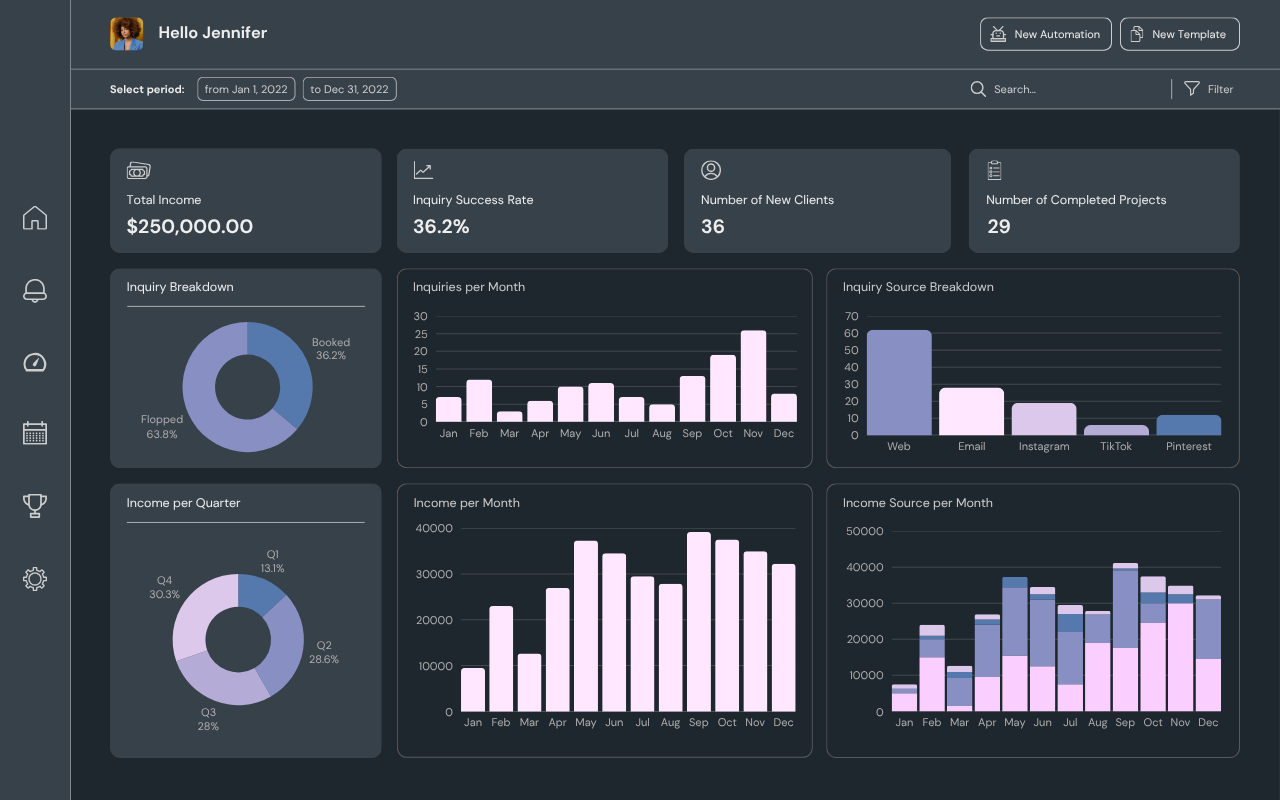Open the 'from Jan 1, 2022' date picker
Screen dimensions: 1280x800
[246, 89]
